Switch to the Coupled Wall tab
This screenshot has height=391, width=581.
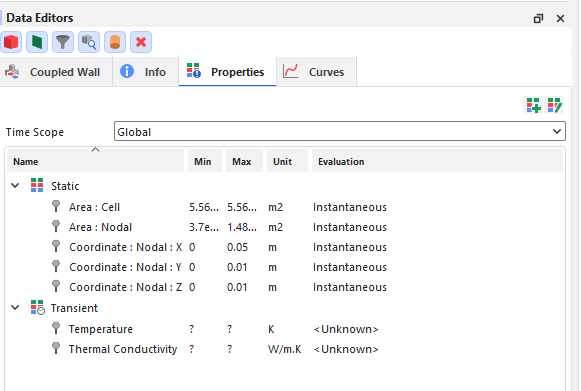pyautogui.click(x=56, y=72)
